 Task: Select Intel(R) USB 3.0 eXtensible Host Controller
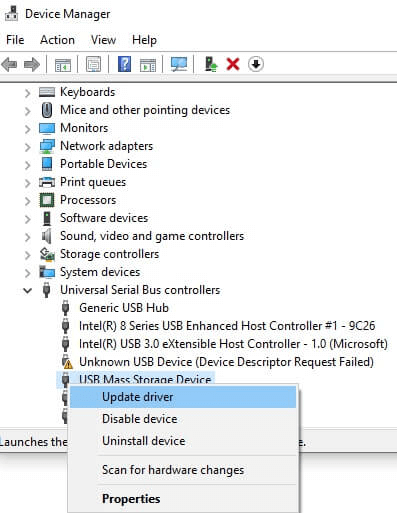(x=233, y=344)
